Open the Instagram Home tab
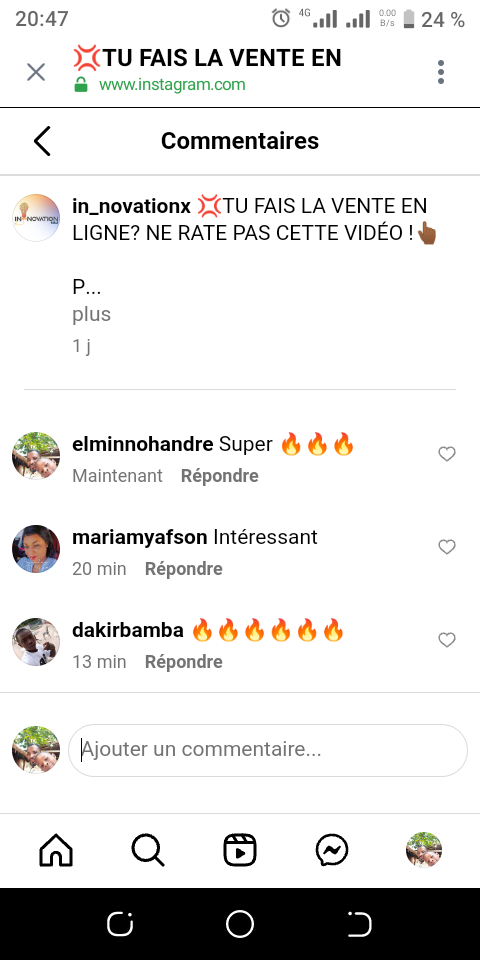Viewport: 480px width, 960px height. [56, 850]
